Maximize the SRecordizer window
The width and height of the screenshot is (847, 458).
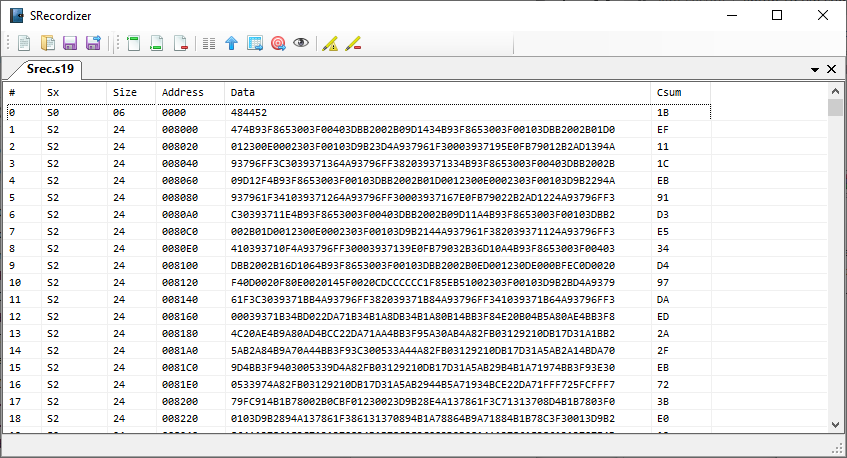(777, 15)
